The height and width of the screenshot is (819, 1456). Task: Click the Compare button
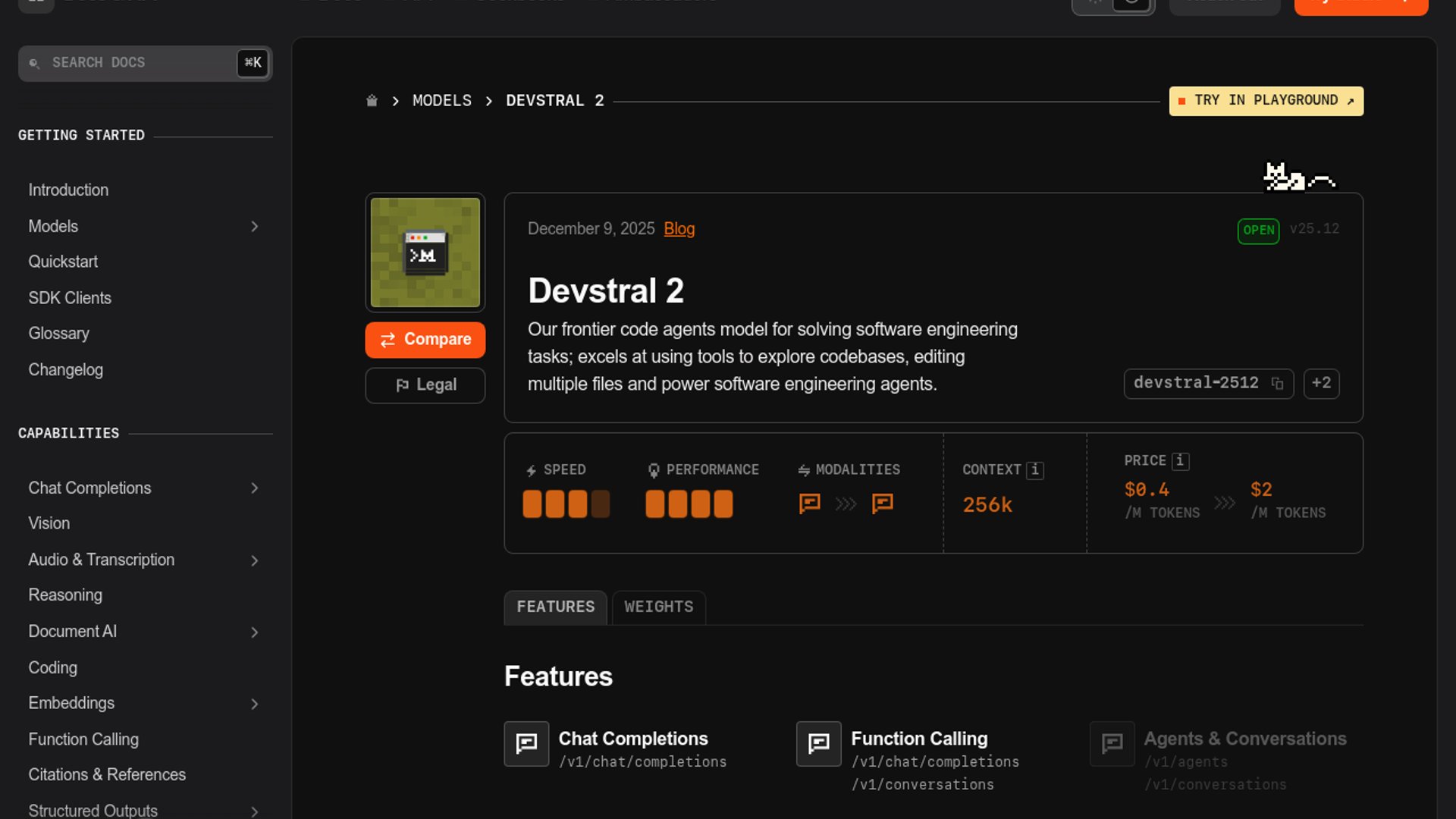pos(425,340)
